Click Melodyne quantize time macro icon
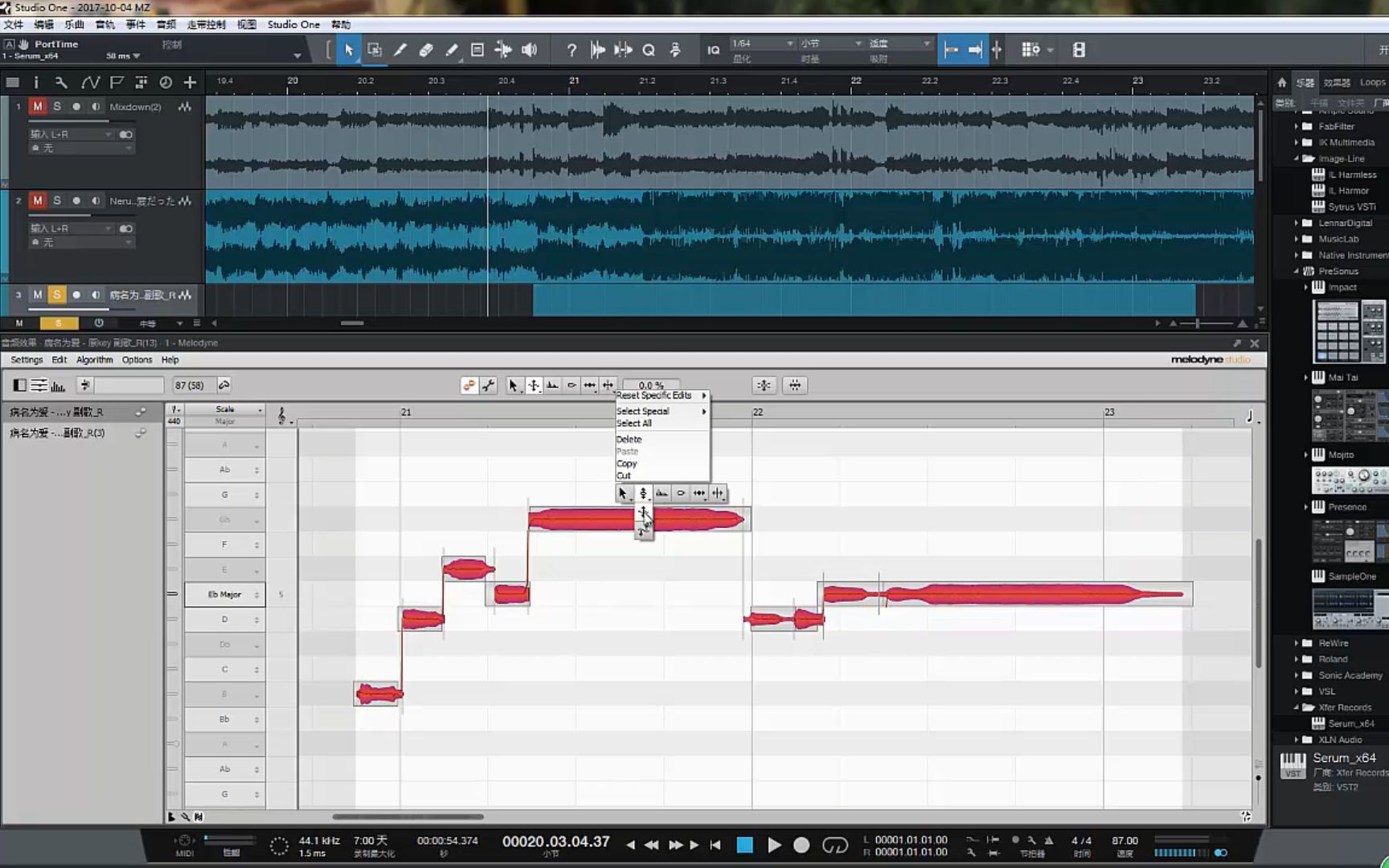The width and height of the screenshot is (1389, 868). tap(795, 386)
